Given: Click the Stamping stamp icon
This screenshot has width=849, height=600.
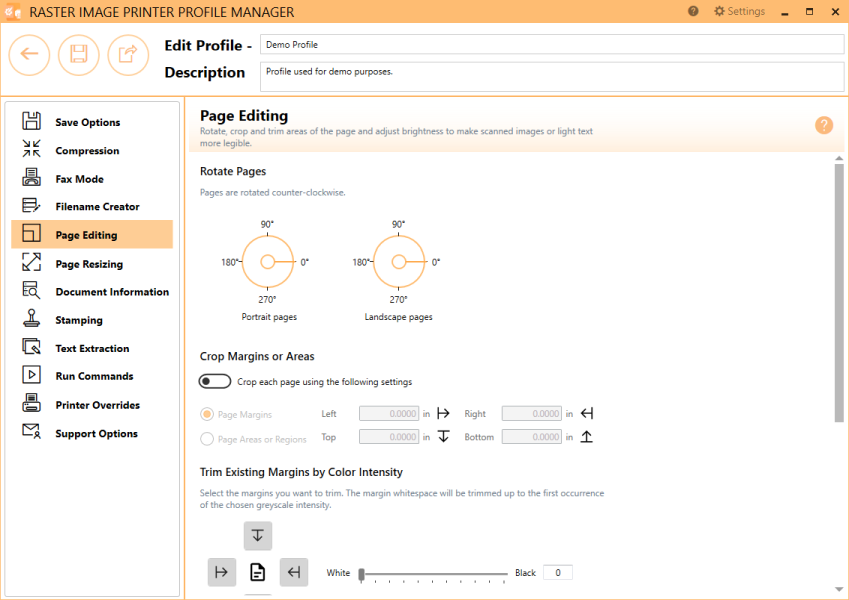Looking at the screenshot, I should pyautogui.click(x=31, y=318).
